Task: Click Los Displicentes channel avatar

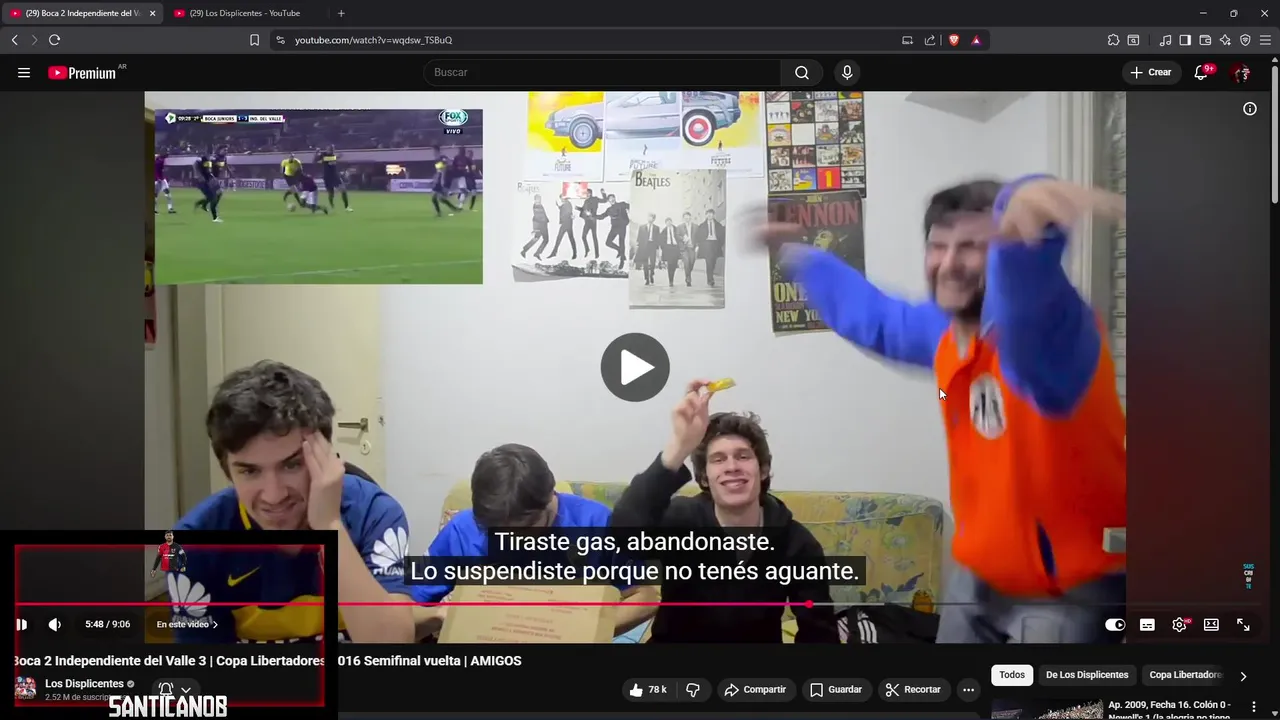Action: click(x=25, y=689)
